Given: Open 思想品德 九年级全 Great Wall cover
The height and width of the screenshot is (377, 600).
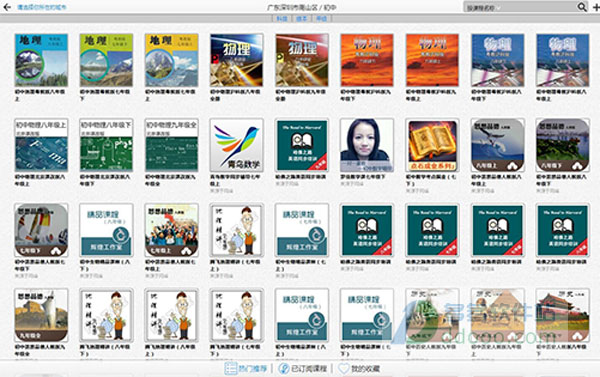Looking at the screenshot, I should (x=41, y=315).
